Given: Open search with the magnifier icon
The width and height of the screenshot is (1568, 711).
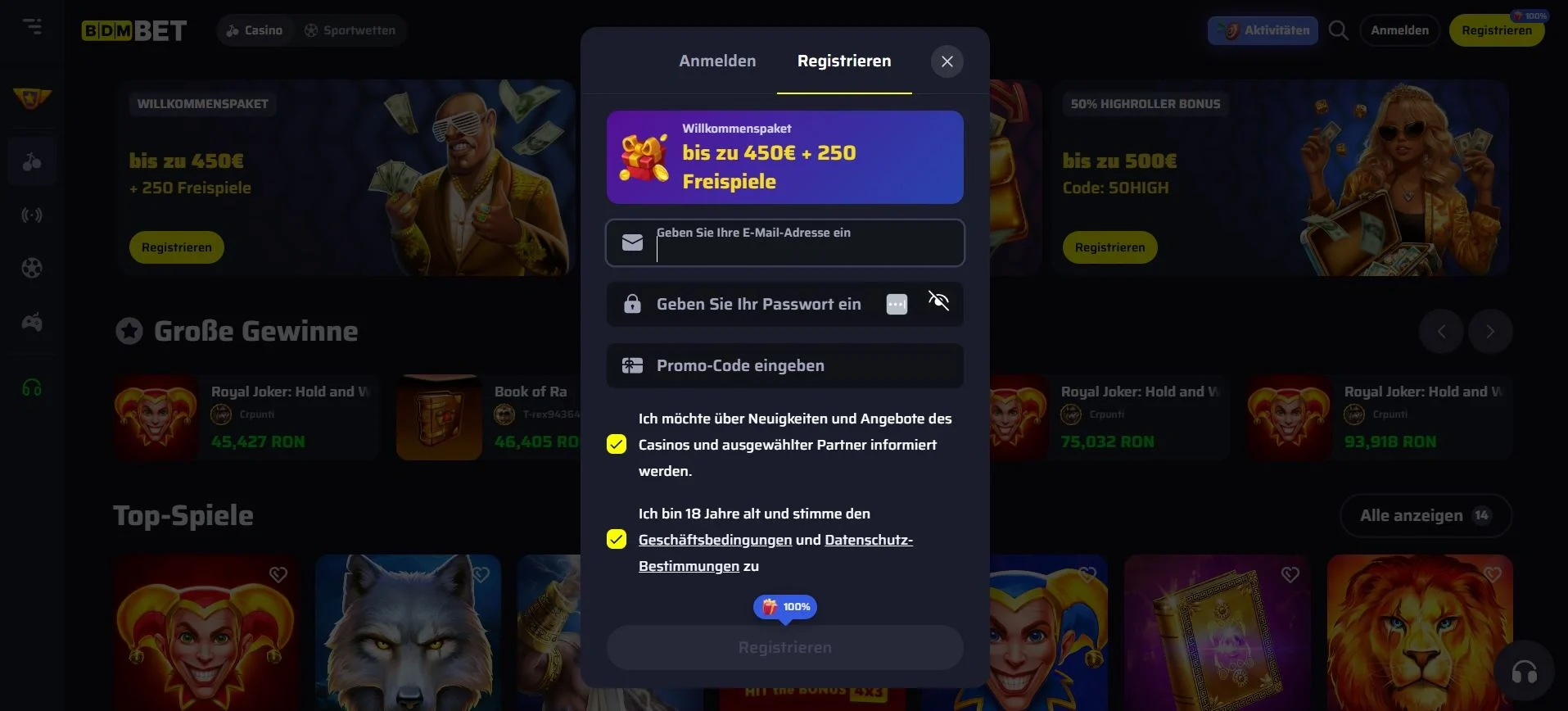Looking at the screenshot, I should coord(1339,30).
